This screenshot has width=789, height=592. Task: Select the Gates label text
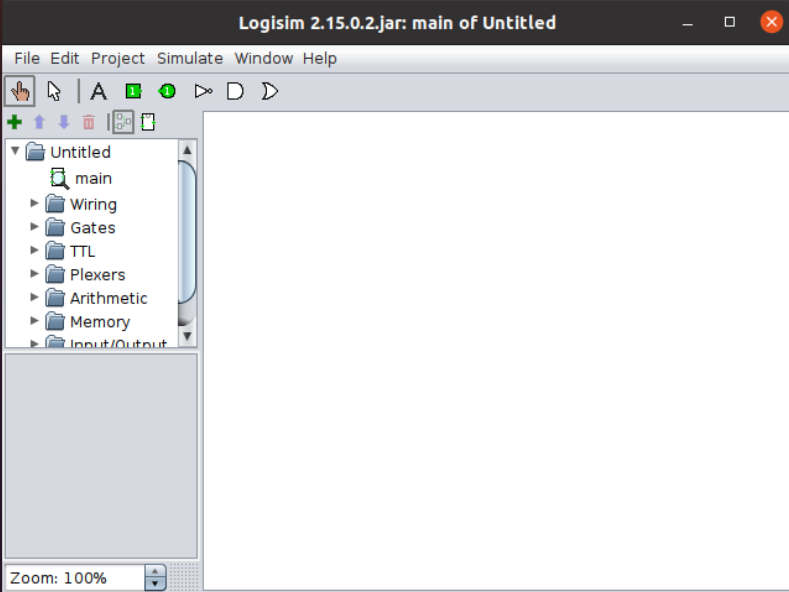pyautogui.click(x=93, y=228)
